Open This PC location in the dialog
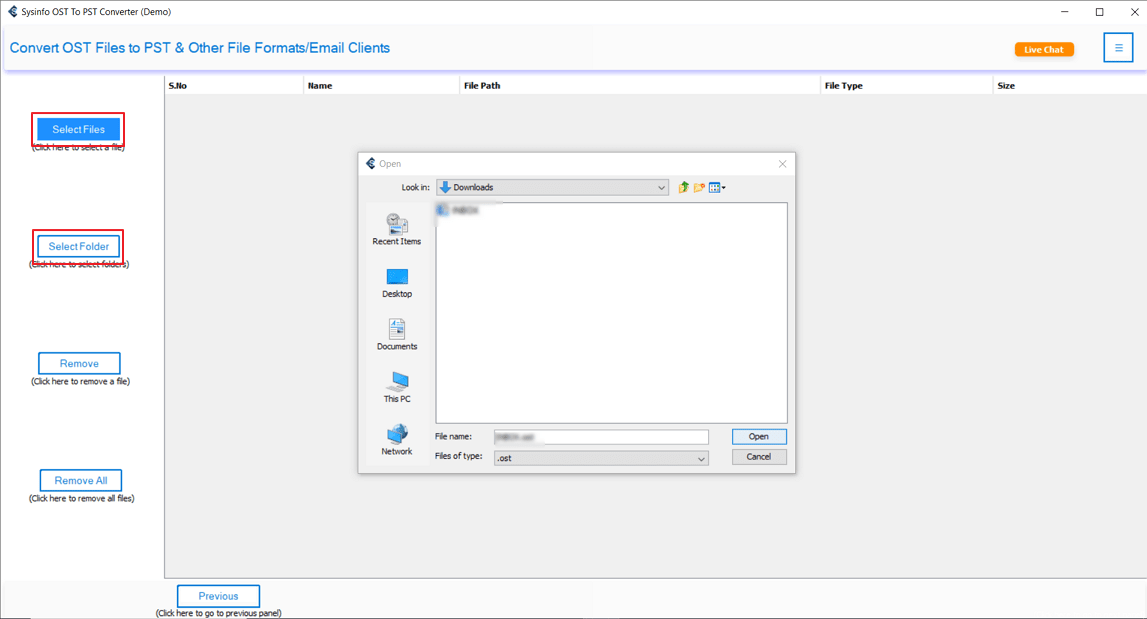Viewport: 1147px width, 619px height. pyautogui.click(x=396, y=387)
